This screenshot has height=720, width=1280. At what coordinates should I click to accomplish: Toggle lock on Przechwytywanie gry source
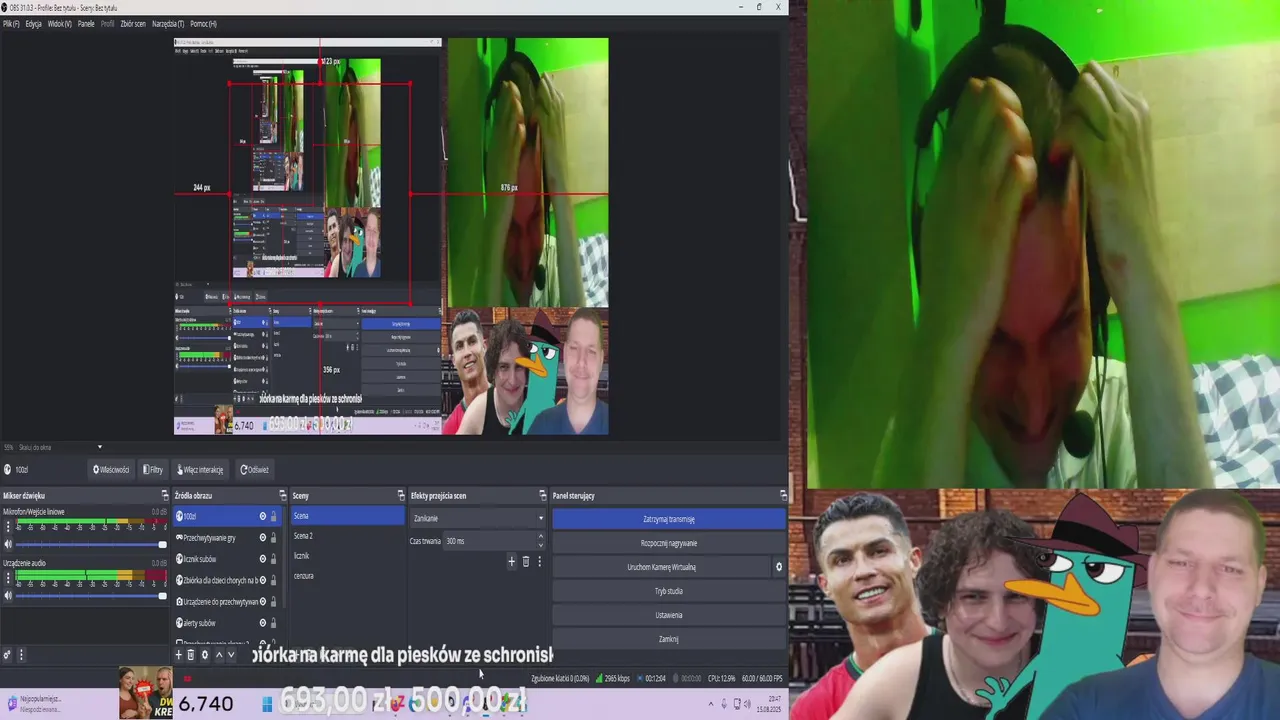coord(274,538)
